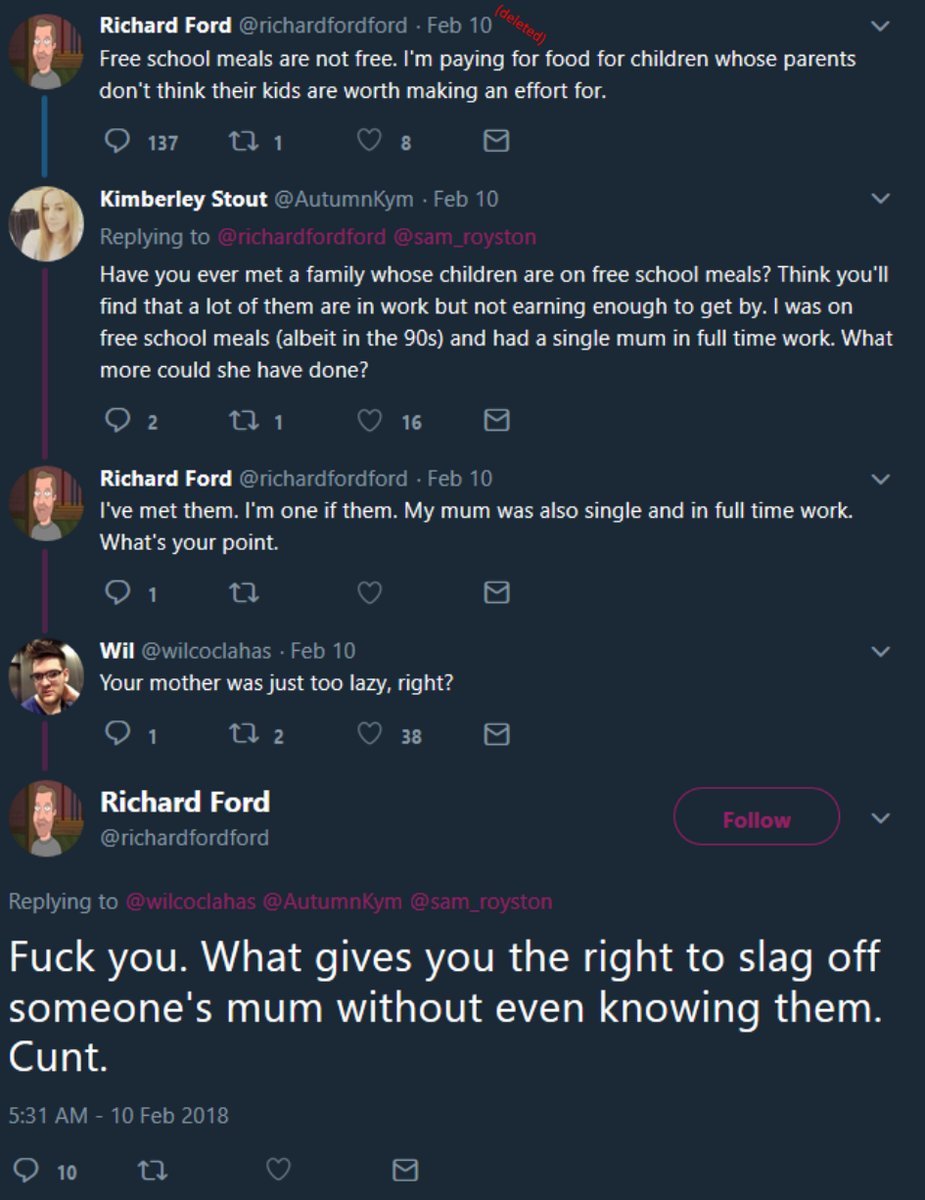Image resolution: width=925 pixels, height=1200 pixels.
Task: Like Wil's tweet about lazy mother
Action: coord(370,736)
